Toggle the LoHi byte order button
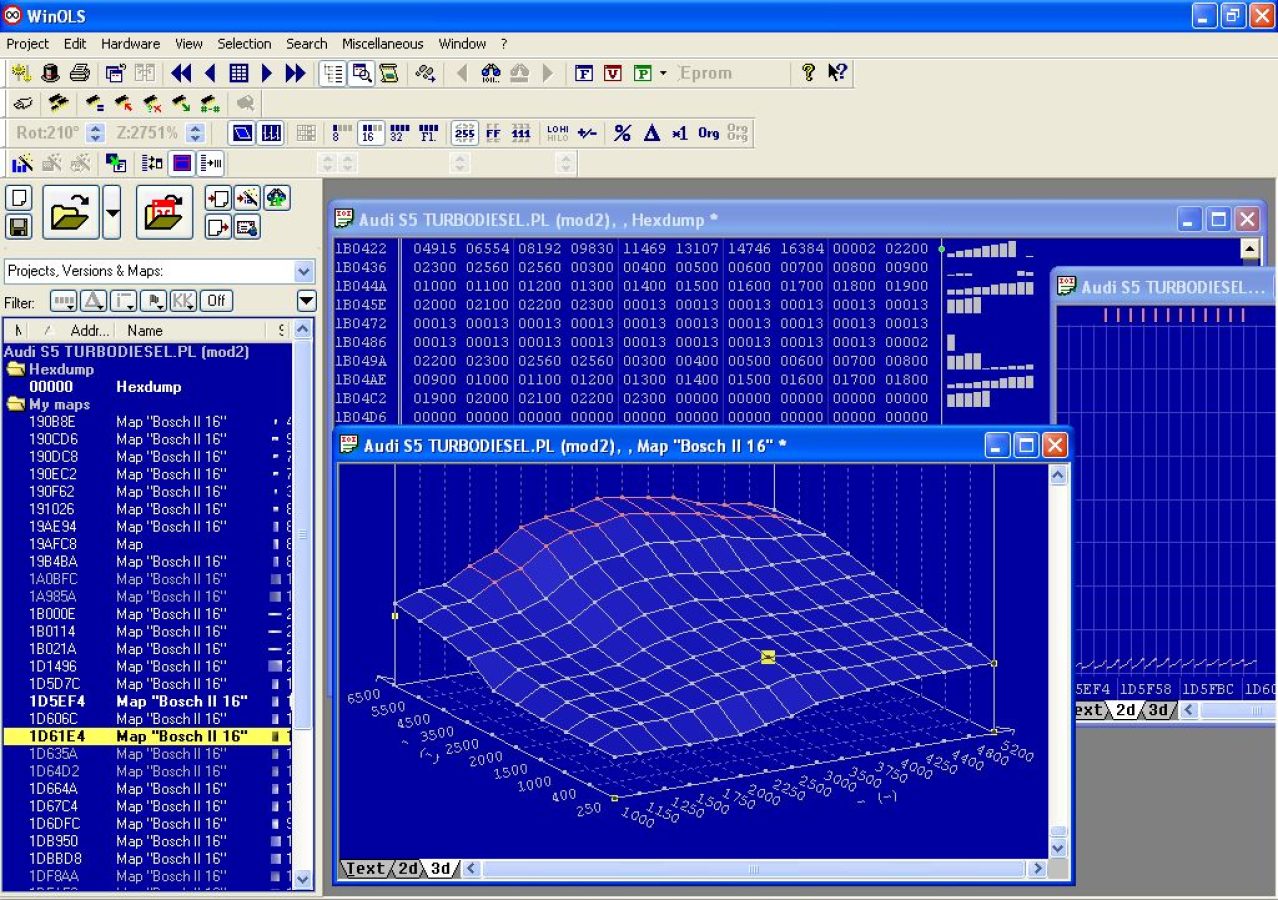This screenshot has width=1278, height=900. tap(557, 133)
